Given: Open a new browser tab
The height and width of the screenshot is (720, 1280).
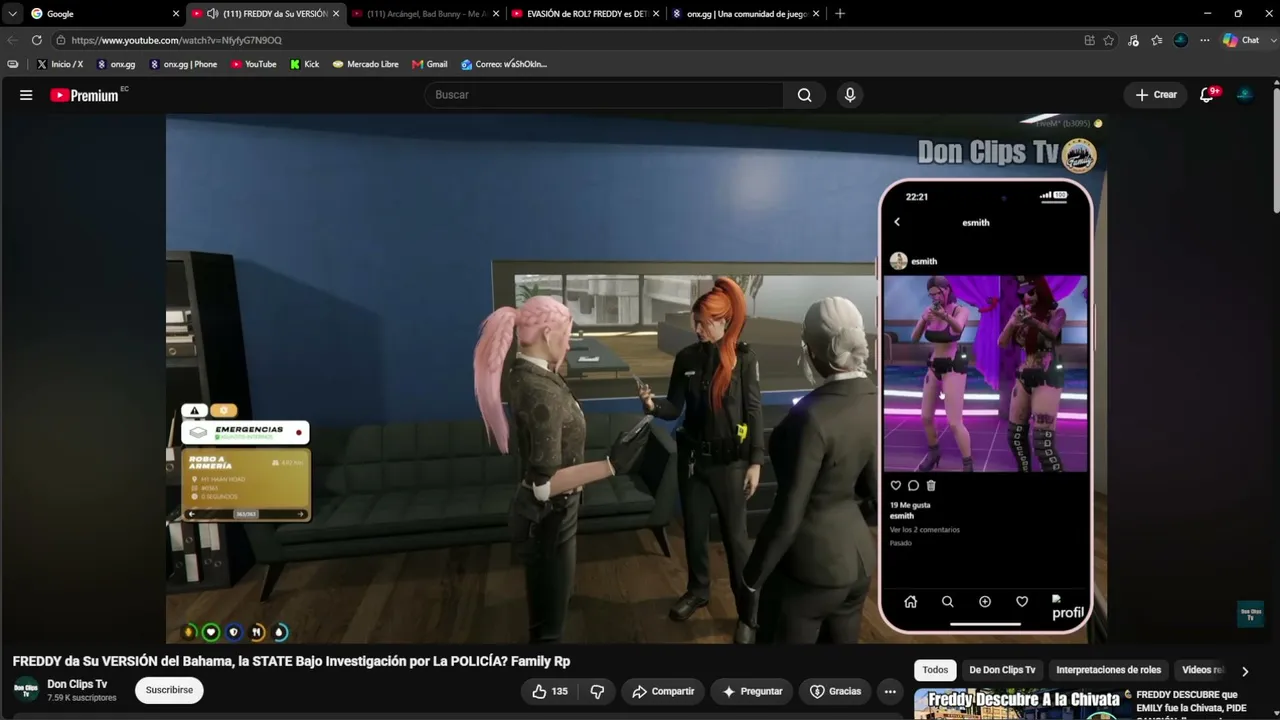Looking at the screenshot, I should [840, 14].
